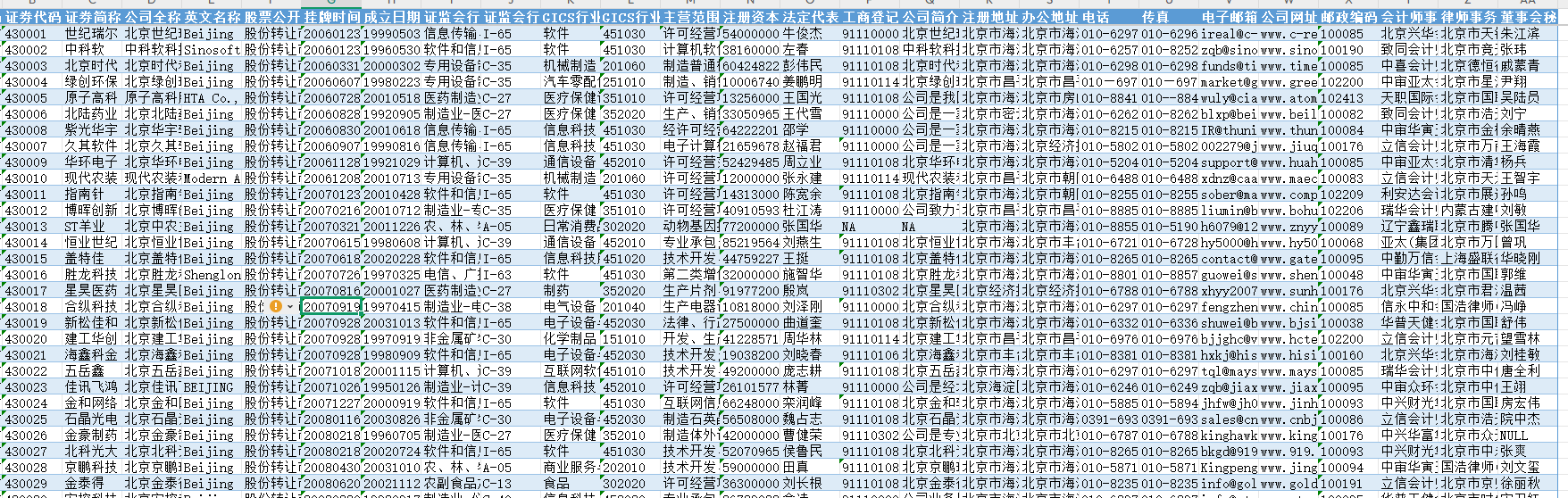
Task: Select the phone cell 010-8841
Action: click(x=1110, y=97)
